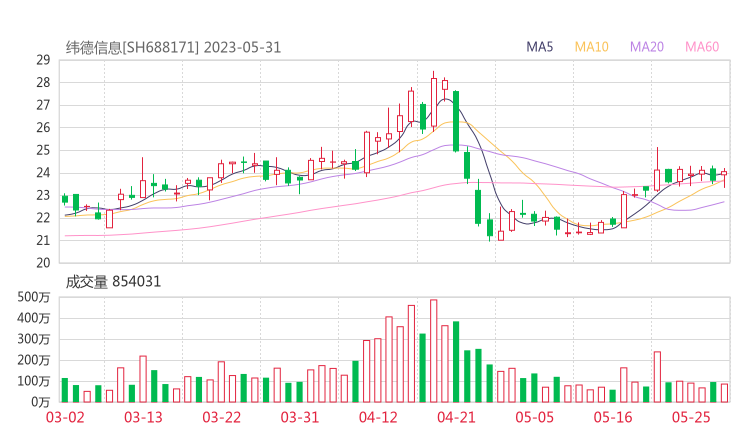
Task: Click the price axis value 28
Action: (43, 83)
